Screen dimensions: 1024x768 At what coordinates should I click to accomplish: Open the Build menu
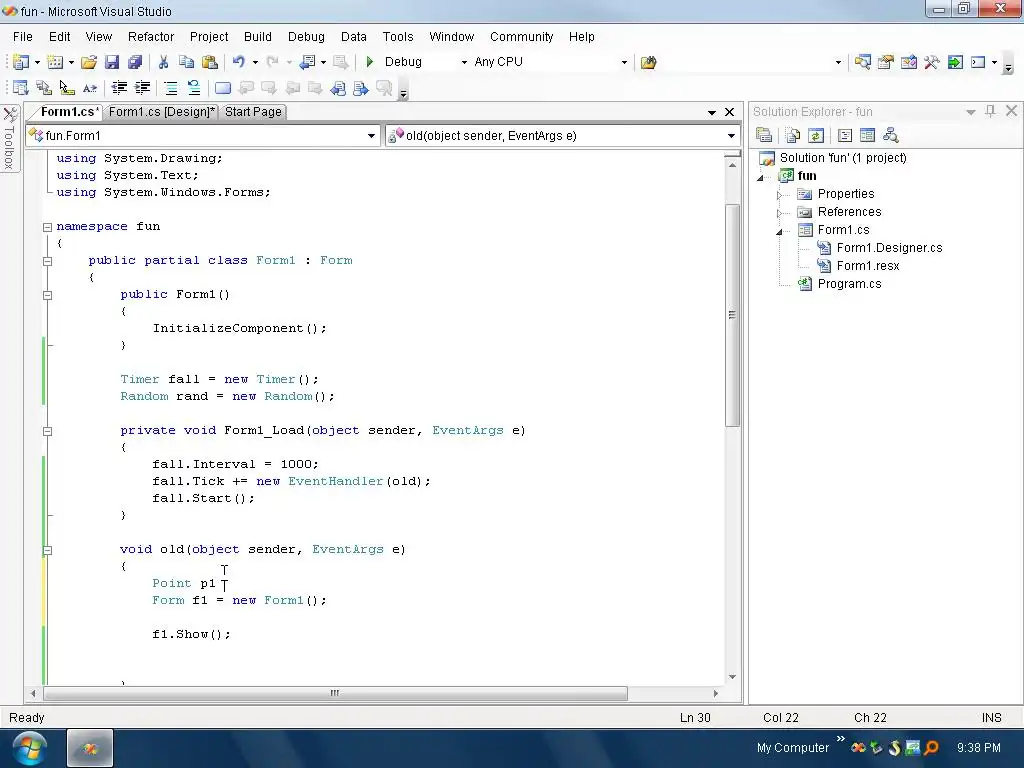[x=258, y=37]
